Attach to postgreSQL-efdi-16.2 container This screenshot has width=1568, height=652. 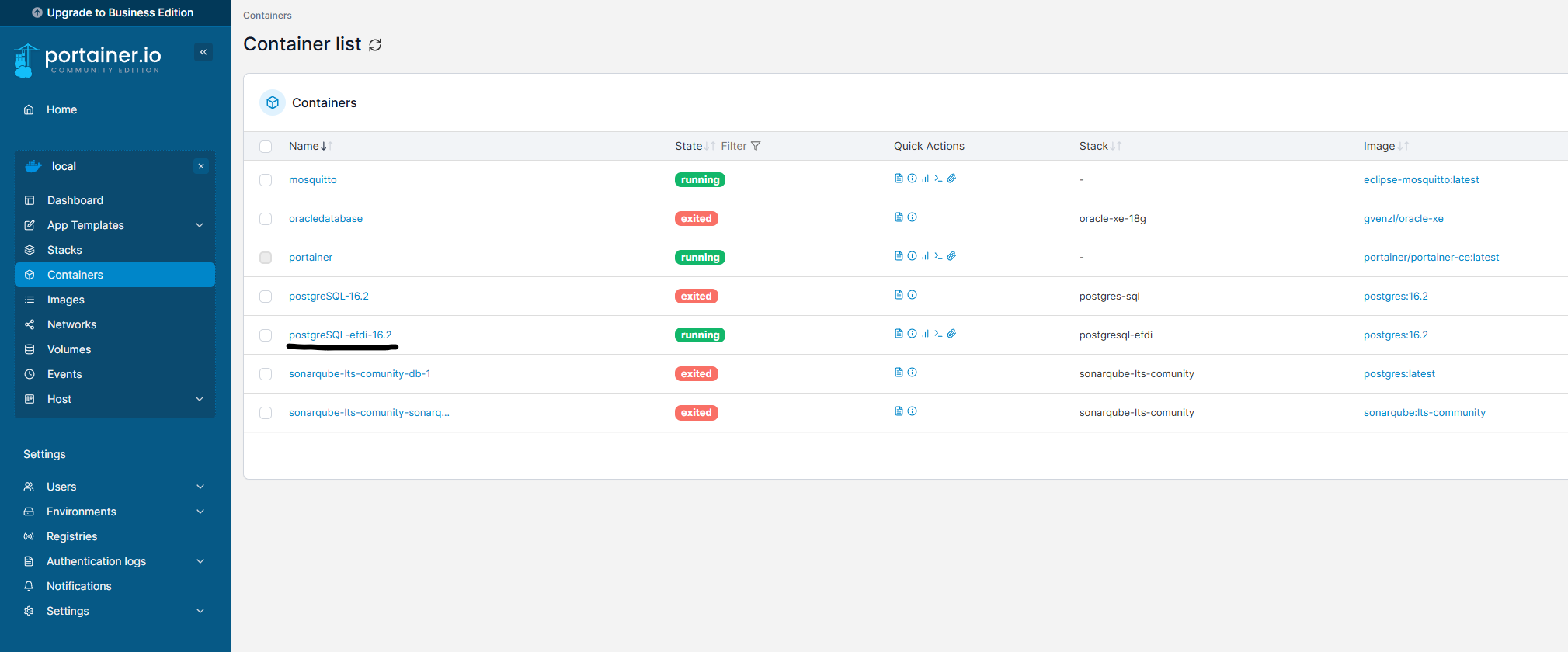tap(951, 334)
